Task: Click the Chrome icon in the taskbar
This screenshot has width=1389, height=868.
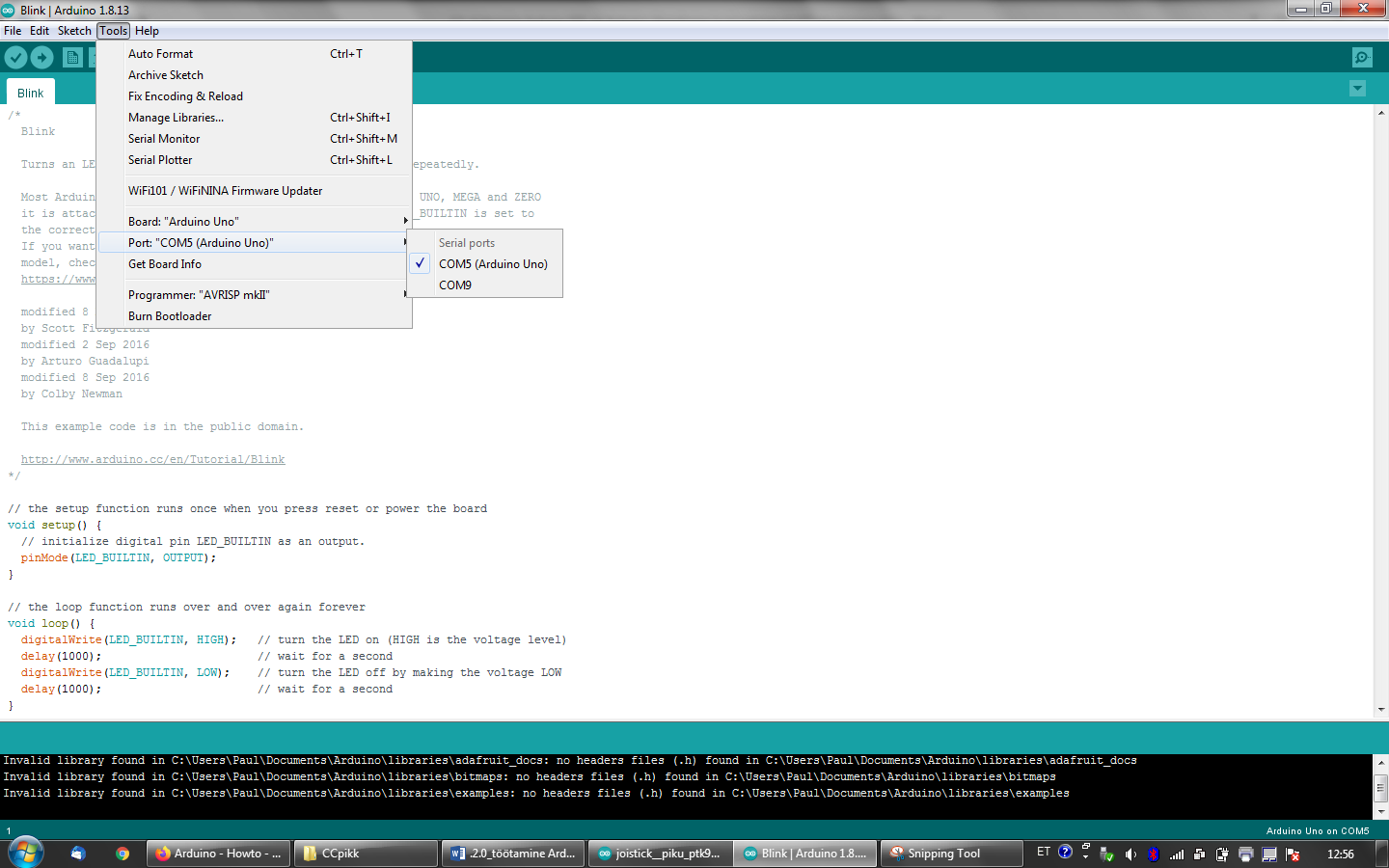Action: click(x=123, y=854)
